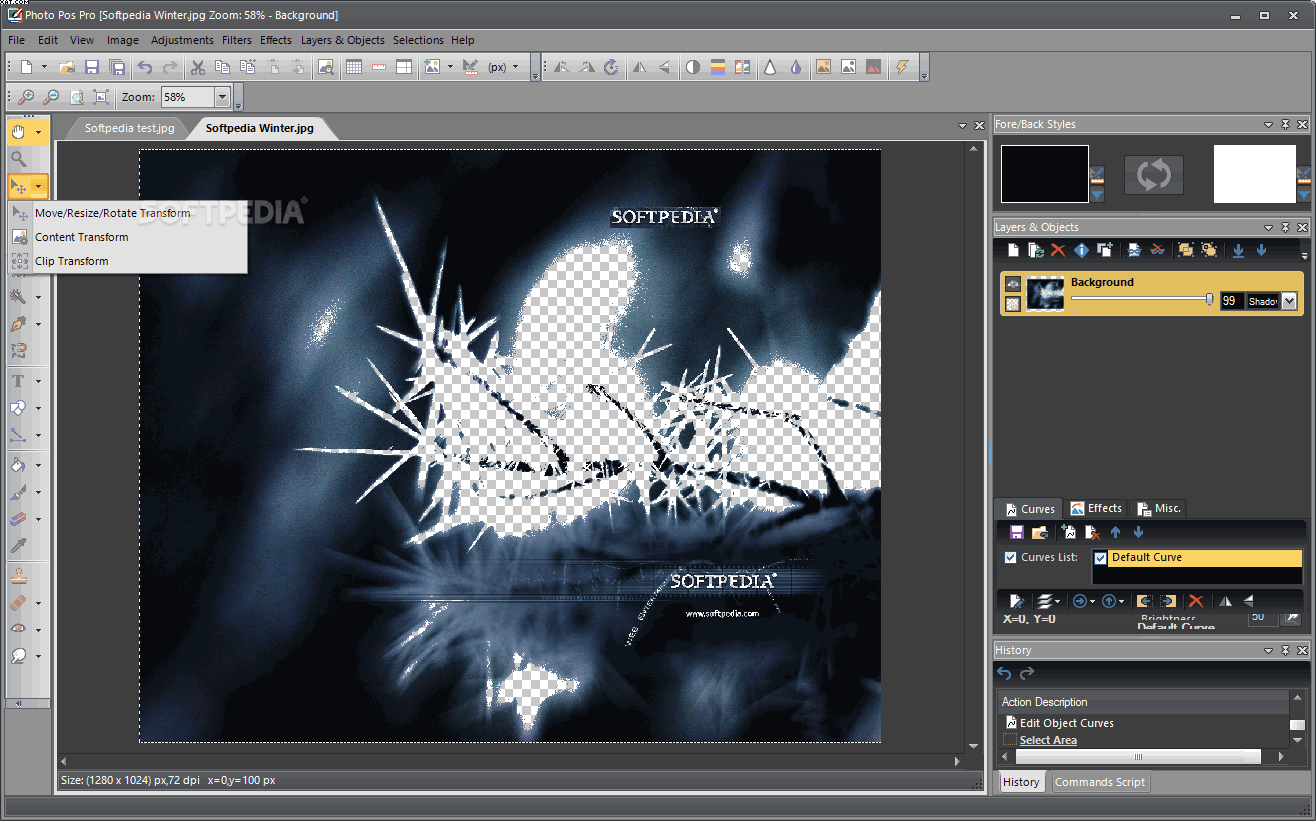
Task: Delete curve point red X in Curves toolbar
Action: [1195, 601]
